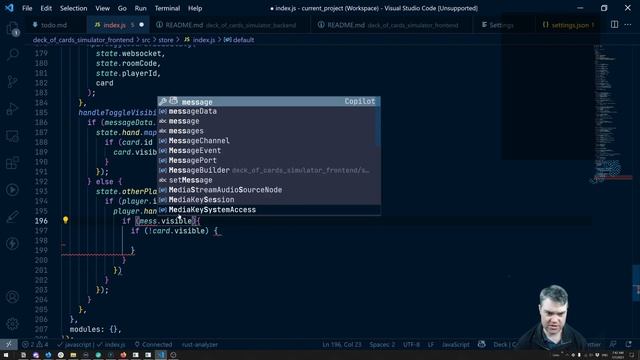
Task: Click the Windows Start button on the taskbar
Action: click(x=6, y=355)
